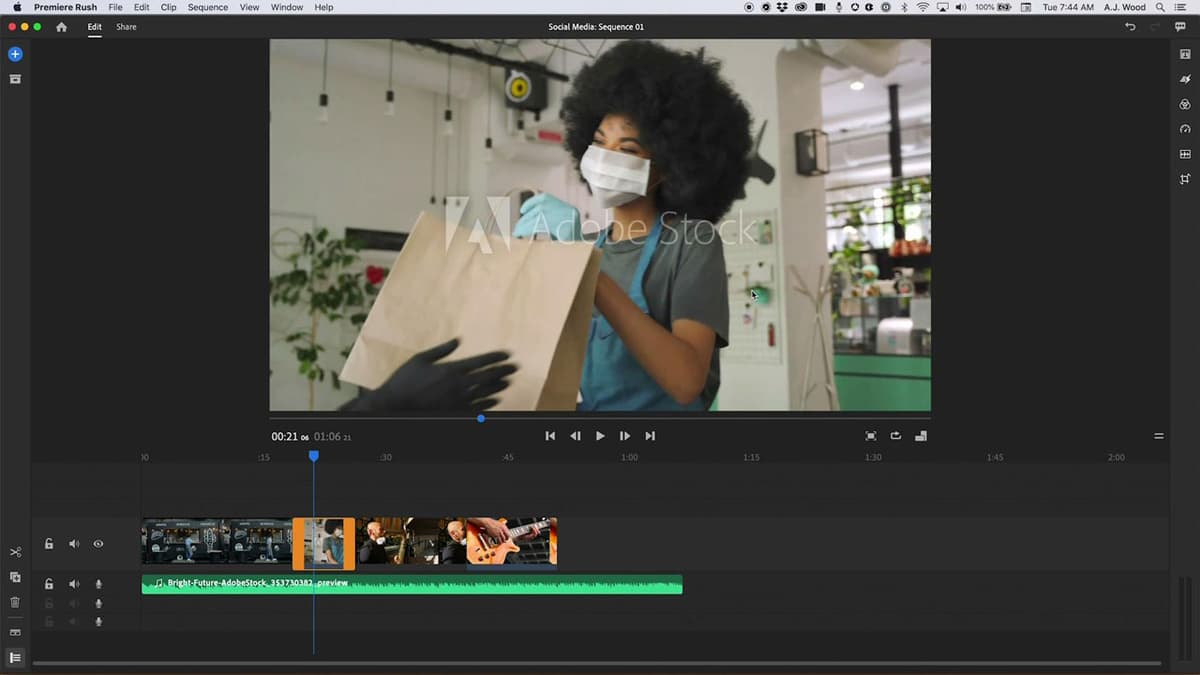Screen dimensions: 1200x675
Task: Open the timeline settings menu
Action: [1158, 435]
